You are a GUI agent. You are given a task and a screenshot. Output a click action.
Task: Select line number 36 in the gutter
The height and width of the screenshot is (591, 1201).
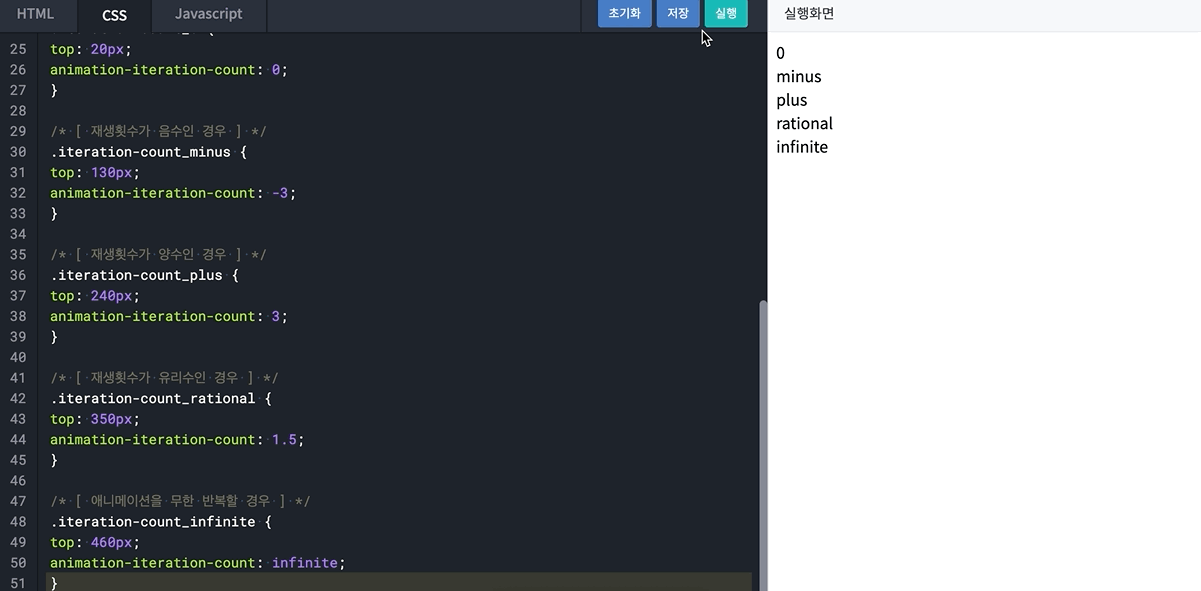pos(17,275)
